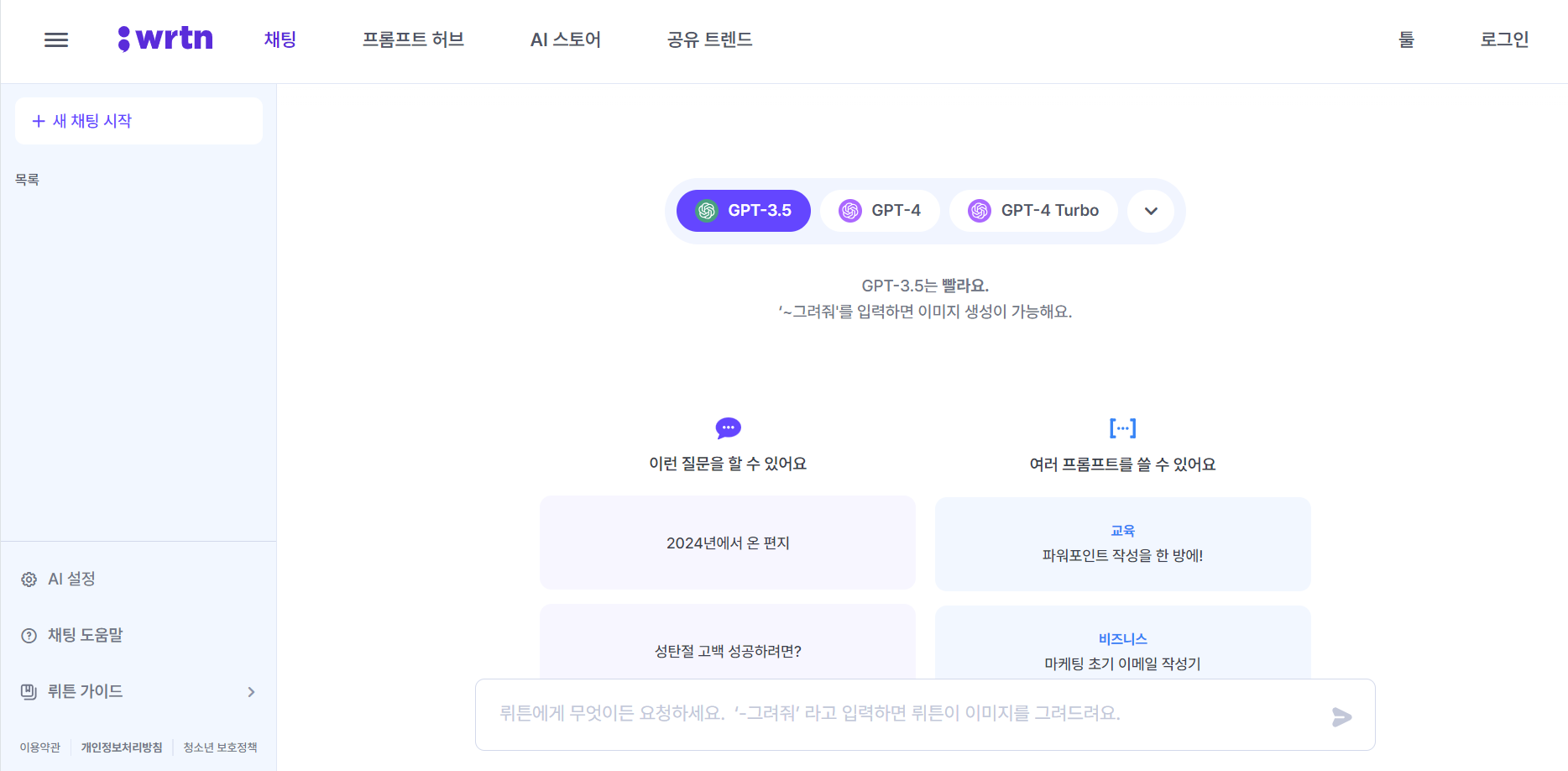Switch to the 프롬프트 허브 tab
1568x771 pixels.
coord(413,39)
